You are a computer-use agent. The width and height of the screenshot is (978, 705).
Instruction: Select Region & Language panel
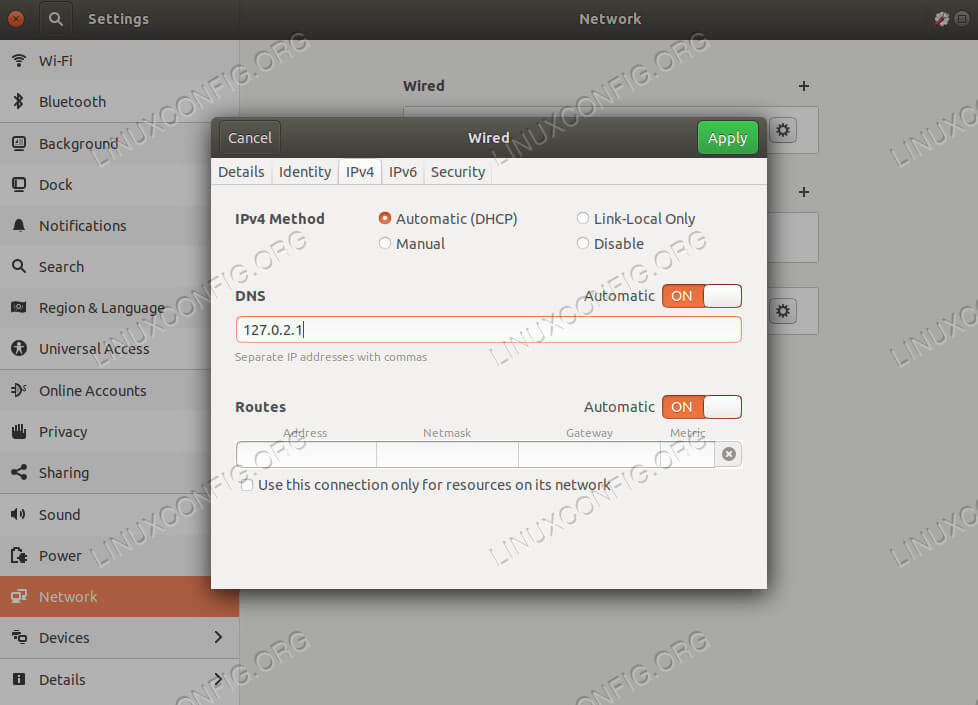[x=119, y=308]
